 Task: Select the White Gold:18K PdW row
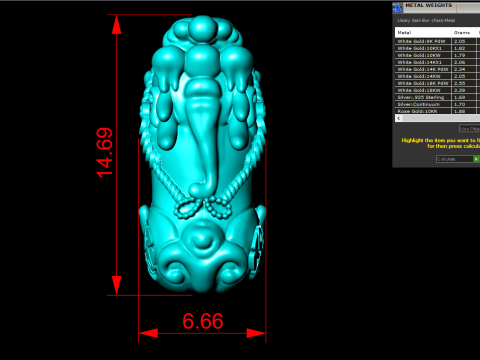(x=437, y=83)
